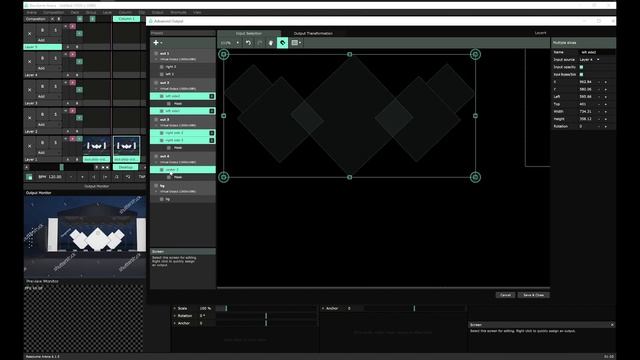This screenshot has width=640, height=360.
Task: Click the right-middle resize handle of selection
Action: [475, 116]
